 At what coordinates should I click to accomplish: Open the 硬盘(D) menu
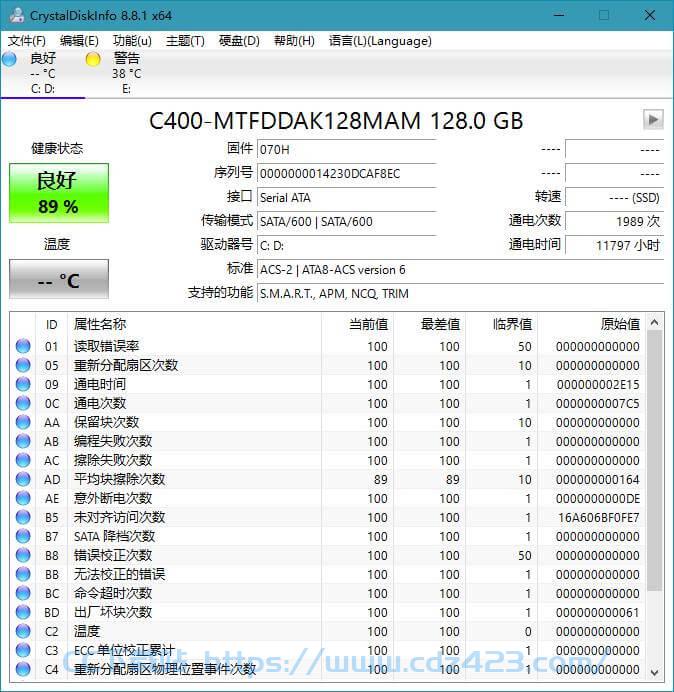[x=239, y=41]
